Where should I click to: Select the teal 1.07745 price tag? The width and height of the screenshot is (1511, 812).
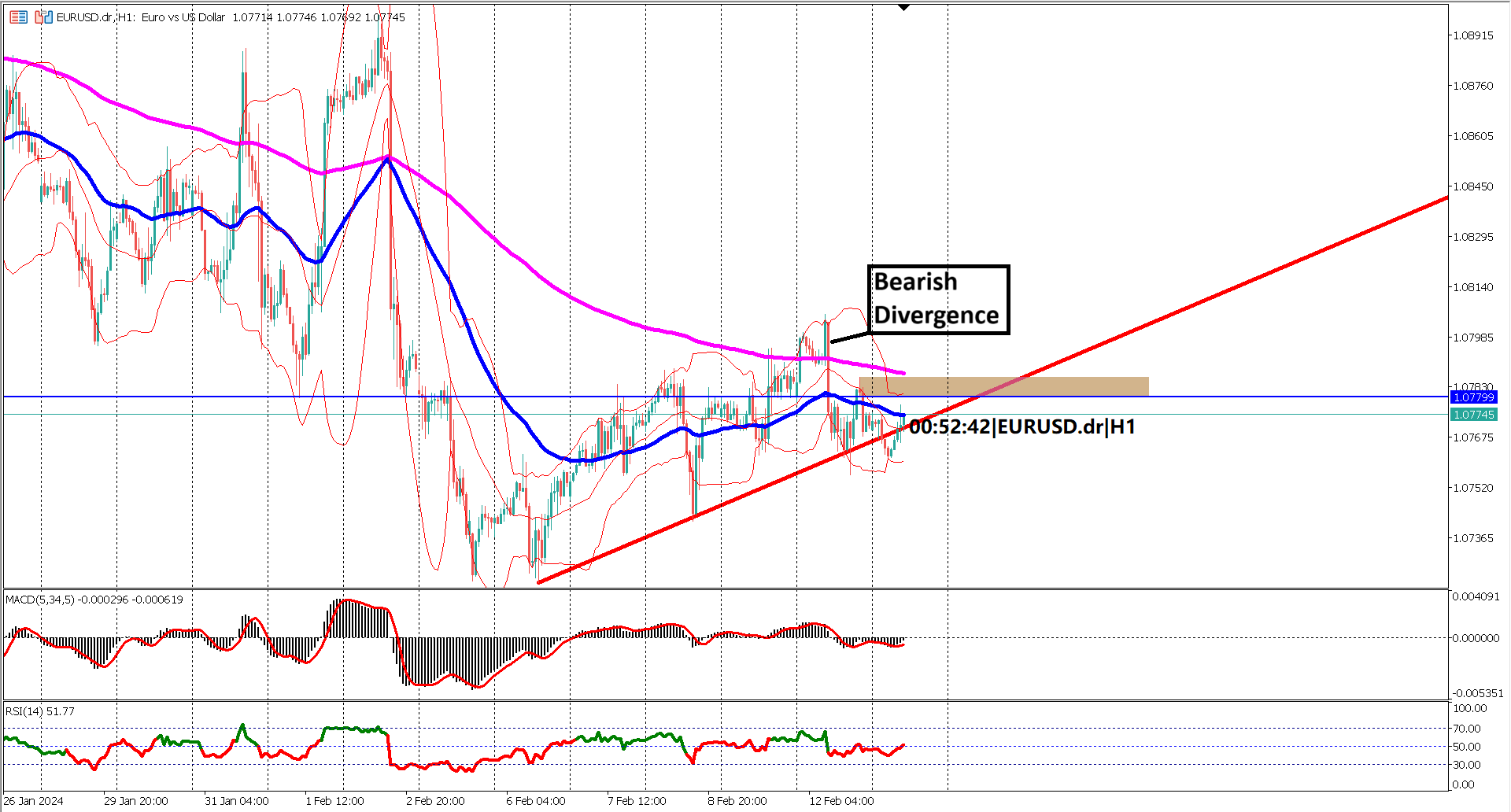coord(1473,415)
